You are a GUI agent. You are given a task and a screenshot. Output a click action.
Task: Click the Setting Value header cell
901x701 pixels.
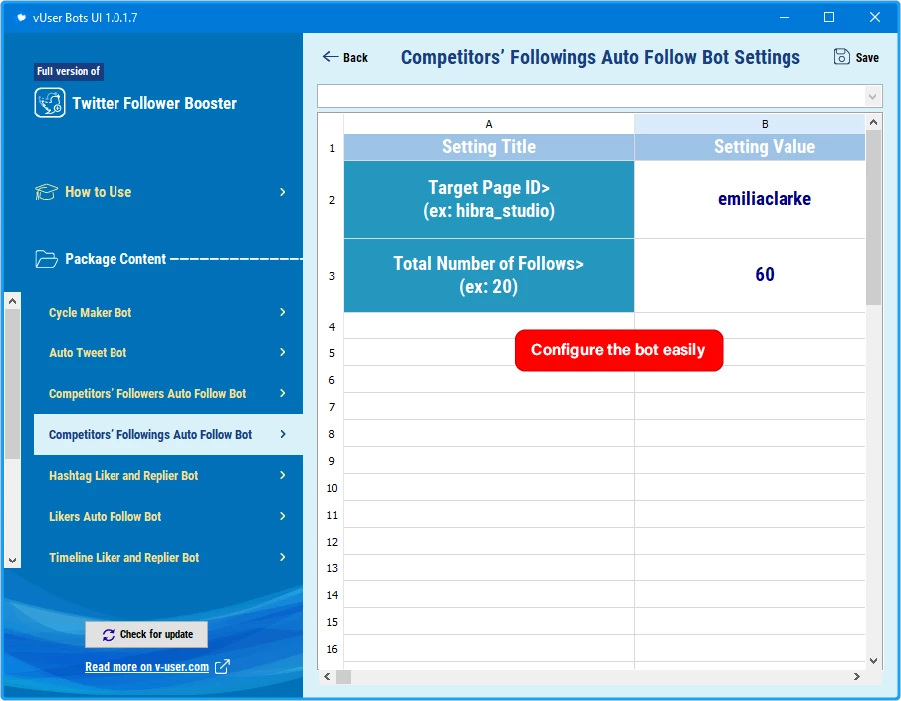click(749, 147)
